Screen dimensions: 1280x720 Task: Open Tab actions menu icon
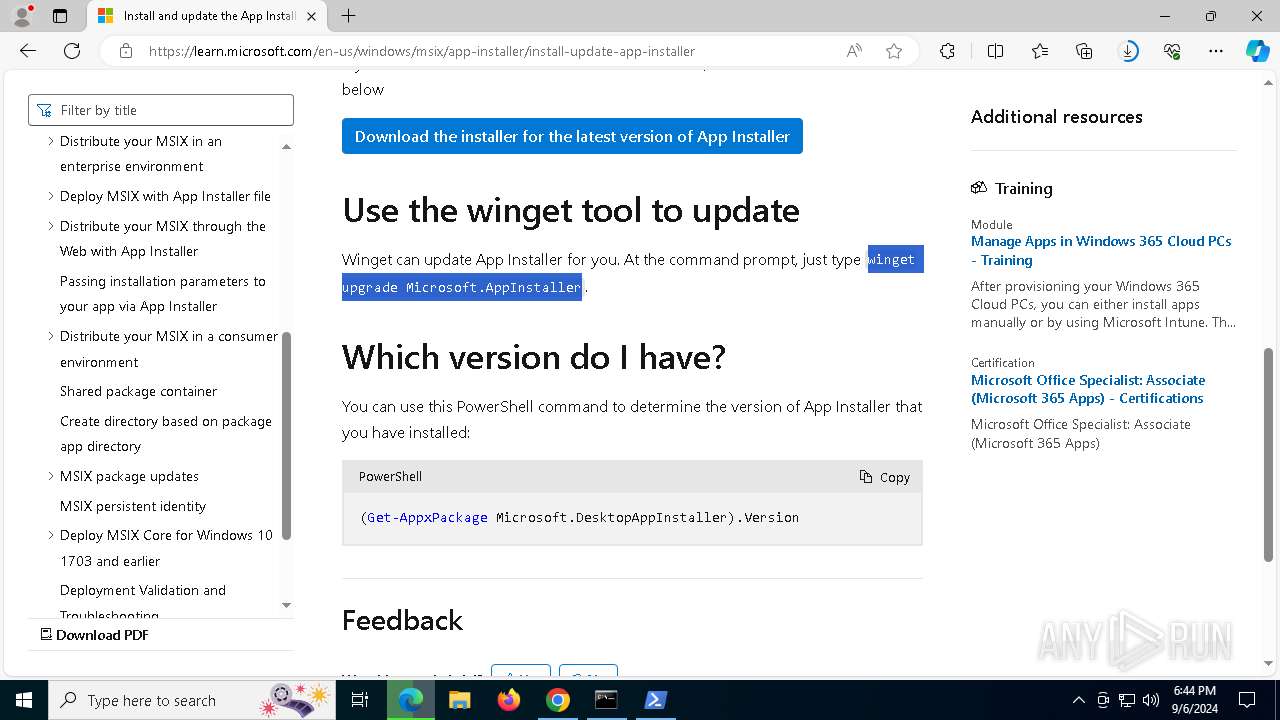point(60,15)
